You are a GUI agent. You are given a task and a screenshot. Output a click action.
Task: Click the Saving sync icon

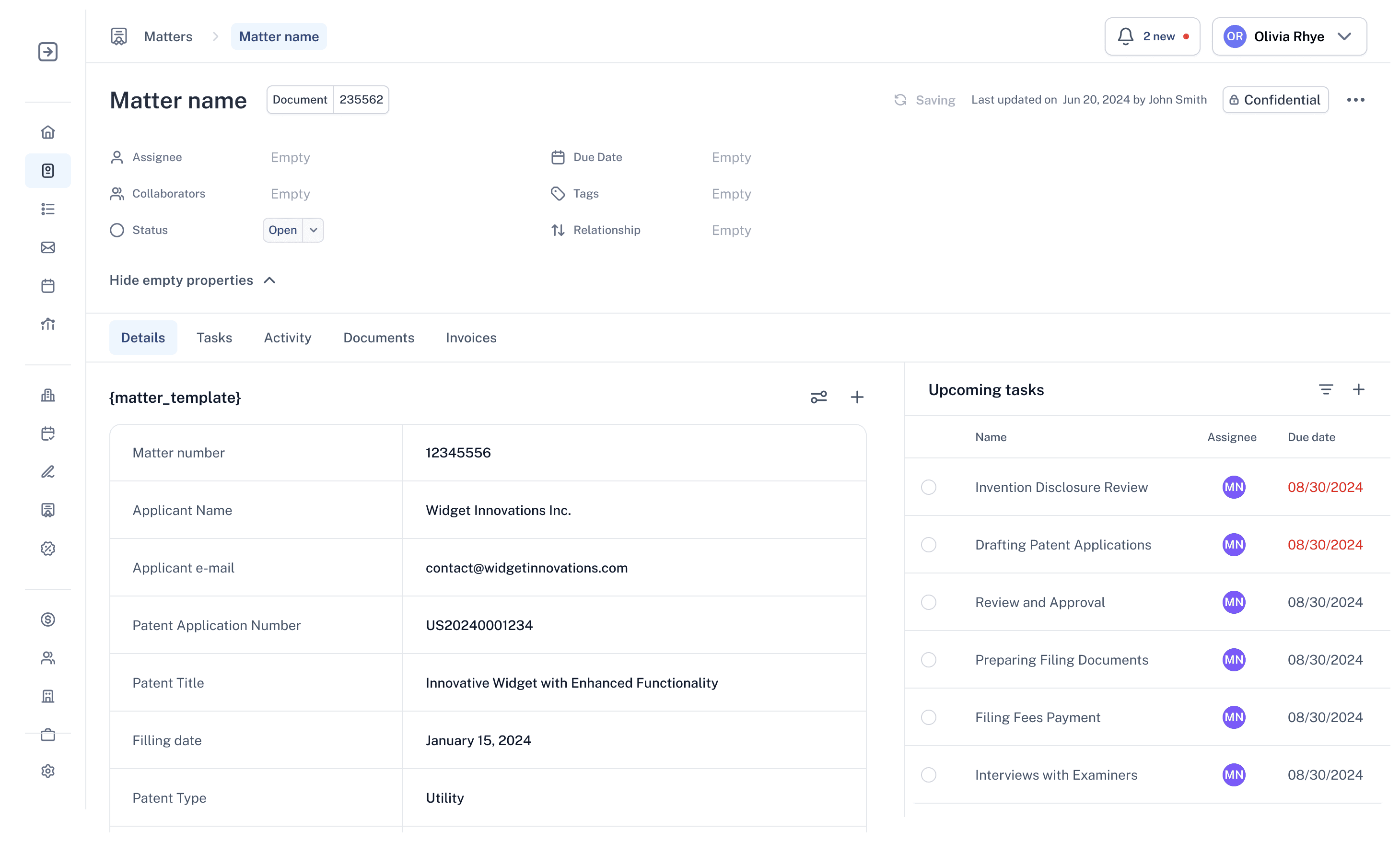(900, 100)
